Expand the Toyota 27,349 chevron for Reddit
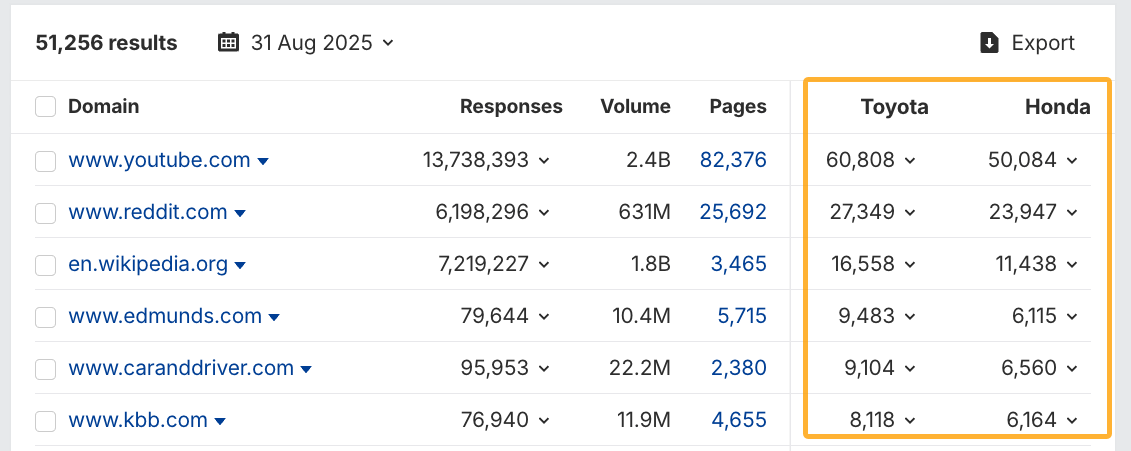1131x451 pixels. [x=910, y=213]
